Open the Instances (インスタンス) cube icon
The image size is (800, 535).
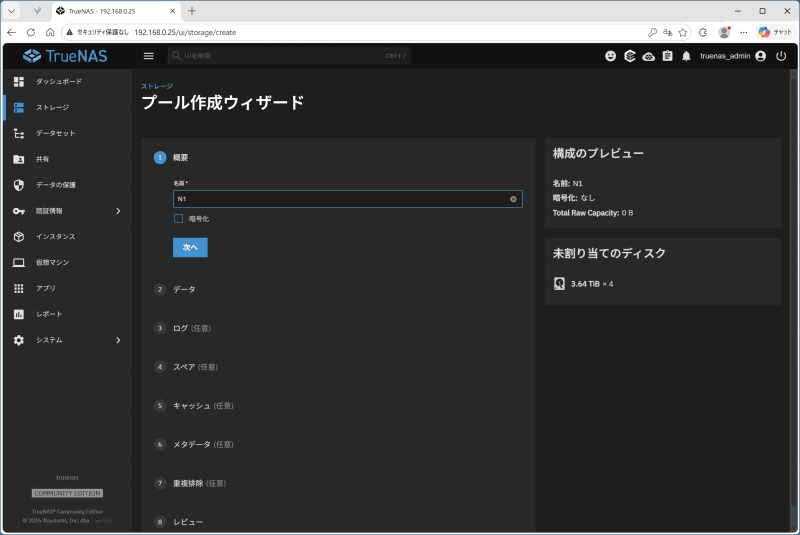tap(19, 237)
